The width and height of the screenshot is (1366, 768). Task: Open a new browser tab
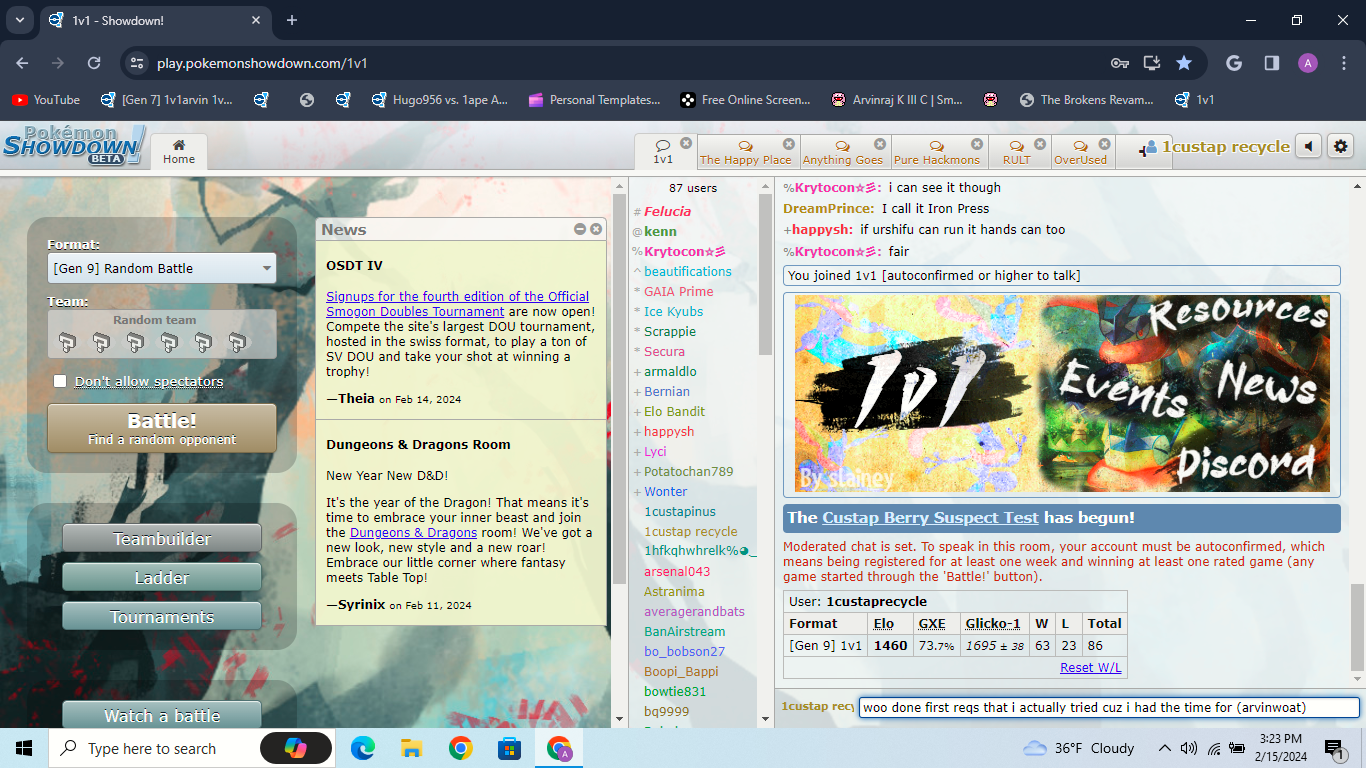[292, 20]
